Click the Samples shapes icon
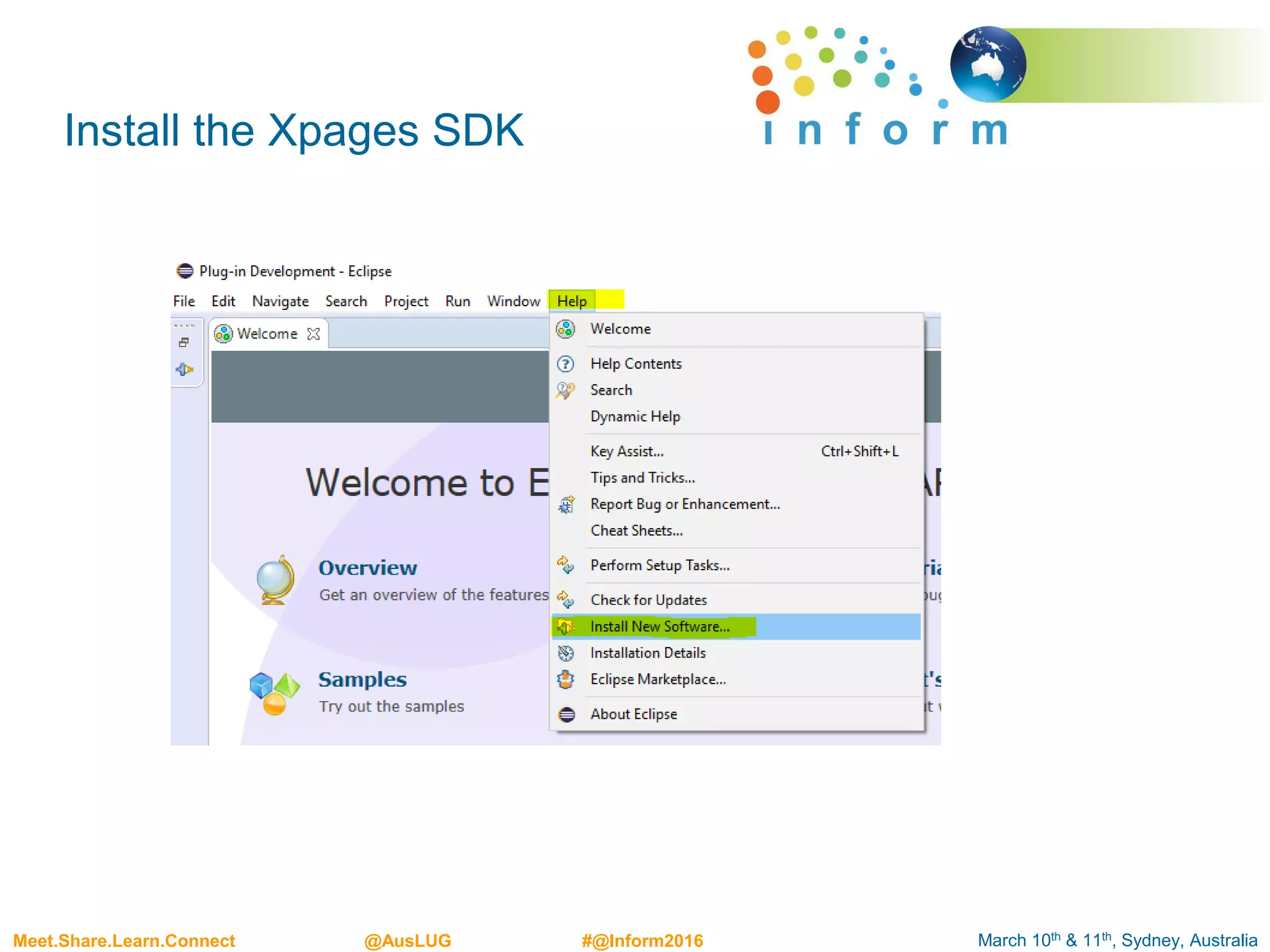Image resolution: width=1270 pixels, height=952 pixels. [x=274, y=693]
